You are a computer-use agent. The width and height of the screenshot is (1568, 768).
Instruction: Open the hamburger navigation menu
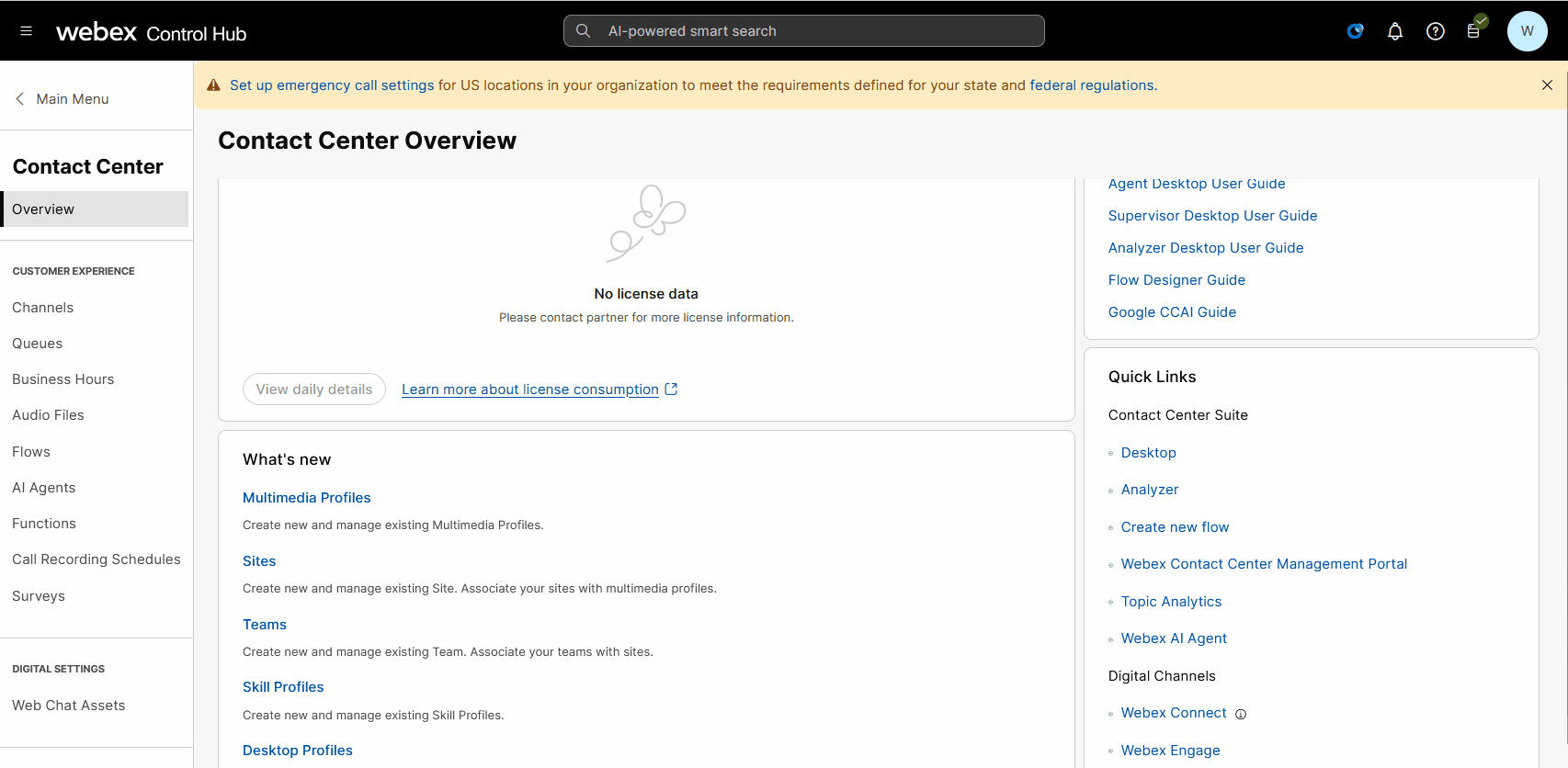pos(27,31)
